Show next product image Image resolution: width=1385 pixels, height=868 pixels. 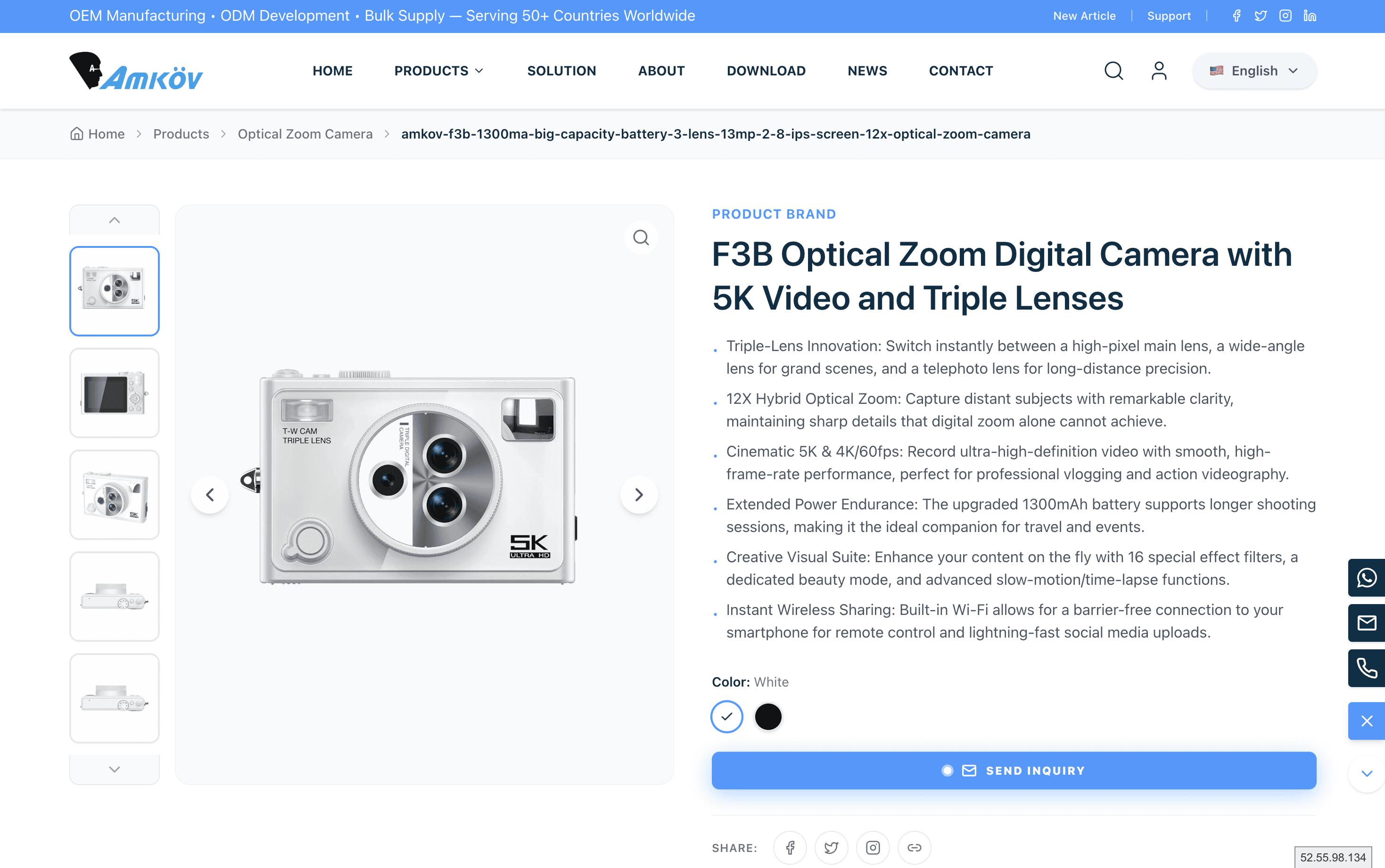click(x=639, y=495)
